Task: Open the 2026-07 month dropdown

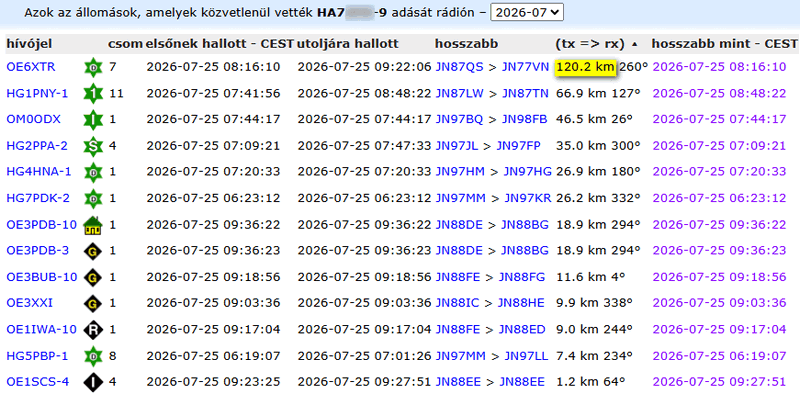Action: coord(527,12)
